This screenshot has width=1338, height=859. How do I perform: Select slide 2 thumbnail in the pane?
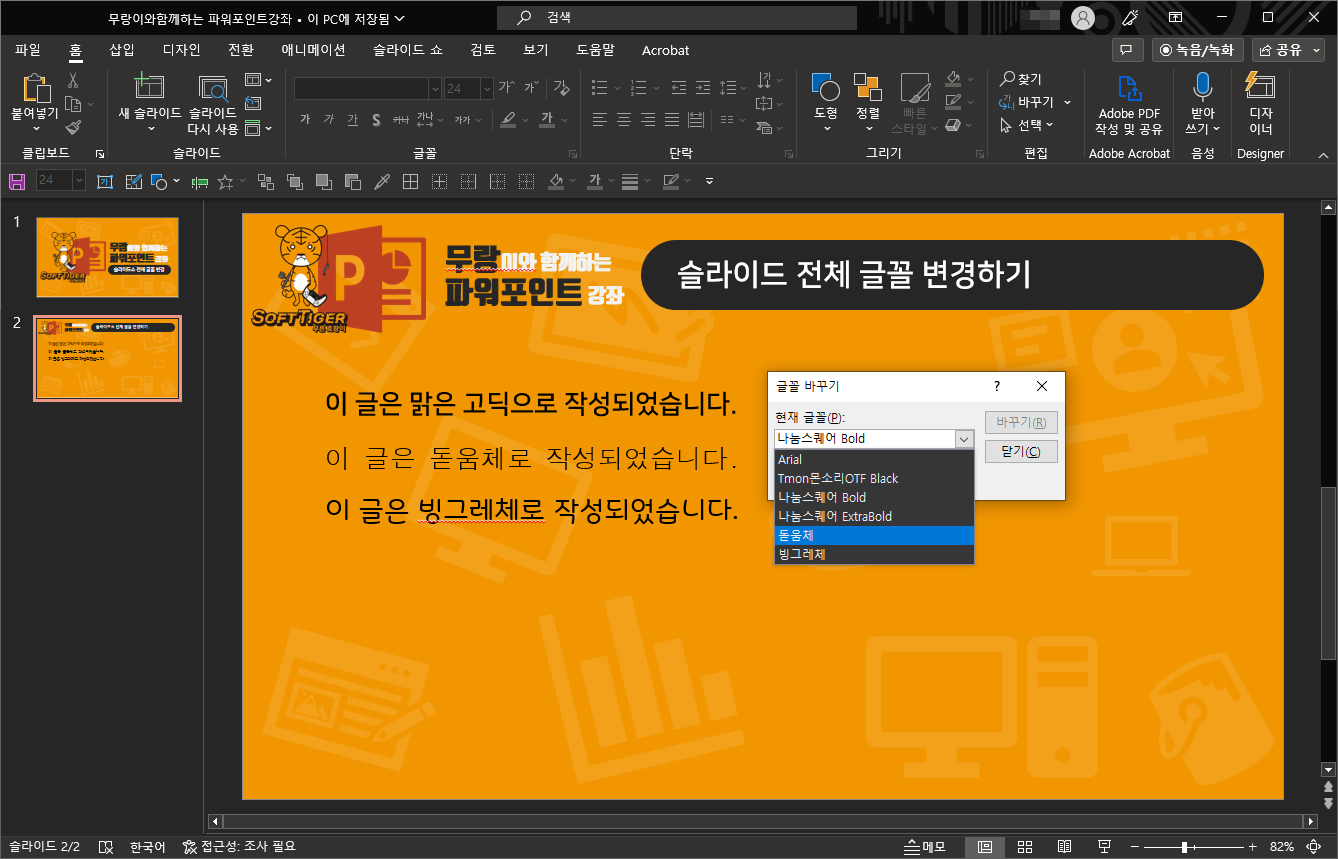107,358
